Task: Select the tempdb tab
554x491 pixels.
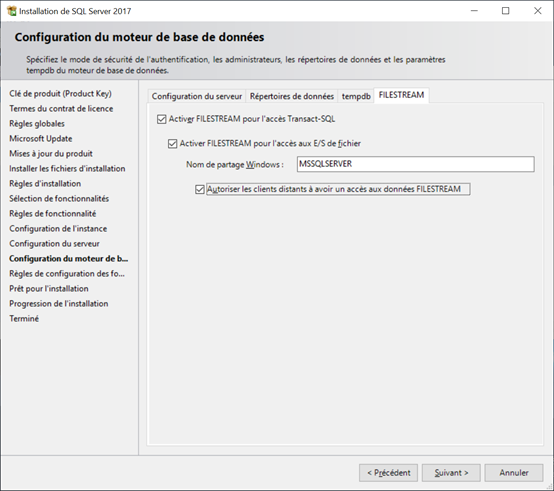Action: coord(356,96)
